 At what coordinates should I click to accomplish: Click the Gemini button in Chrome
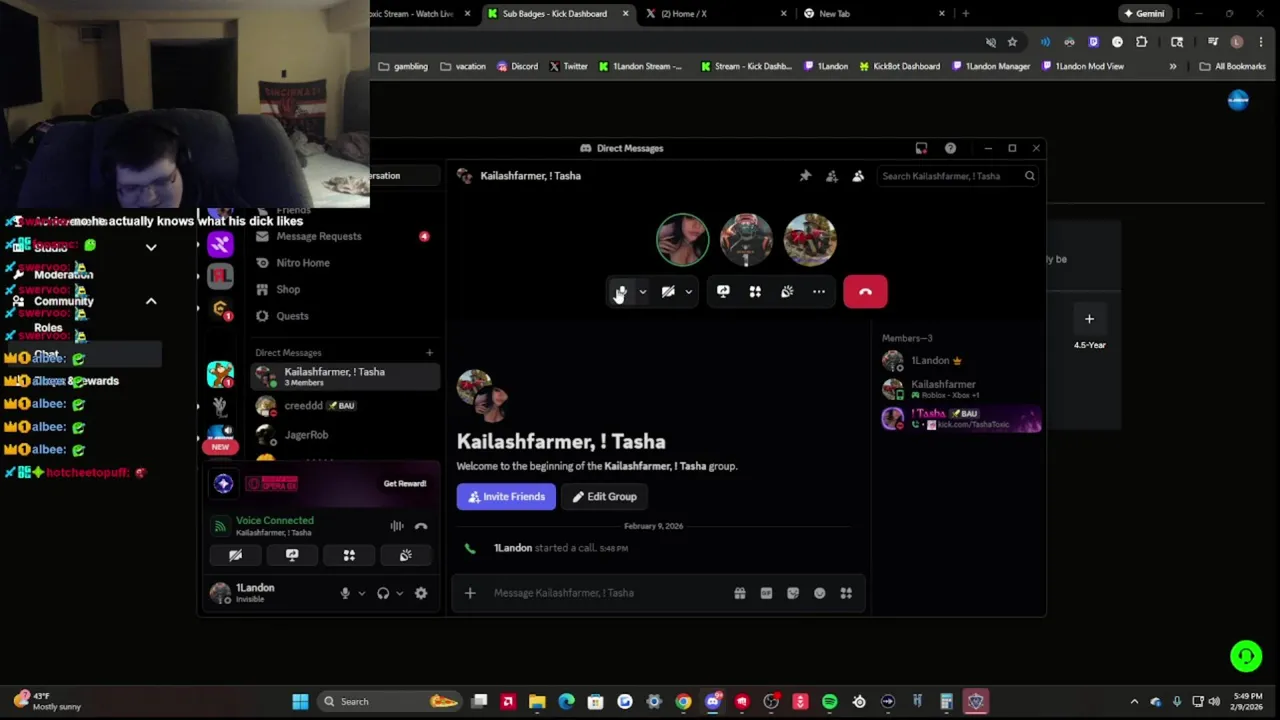click(x=1144, y=14)
